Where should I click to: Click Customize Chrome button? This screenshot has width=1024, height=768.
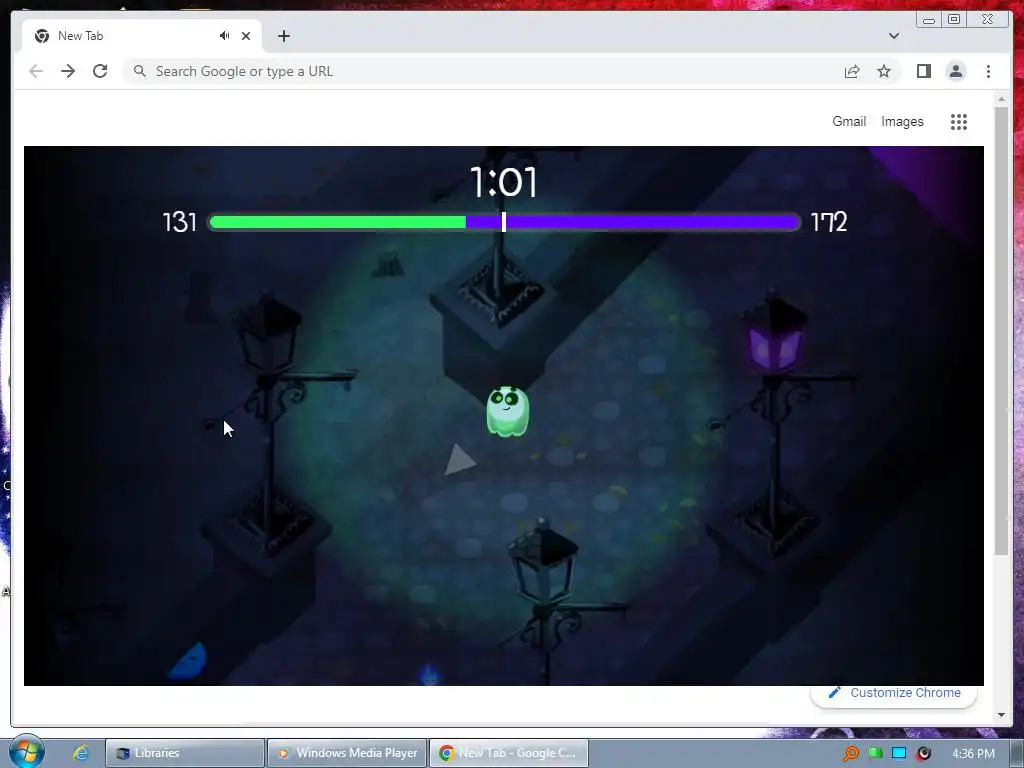(x=894, y=693)
